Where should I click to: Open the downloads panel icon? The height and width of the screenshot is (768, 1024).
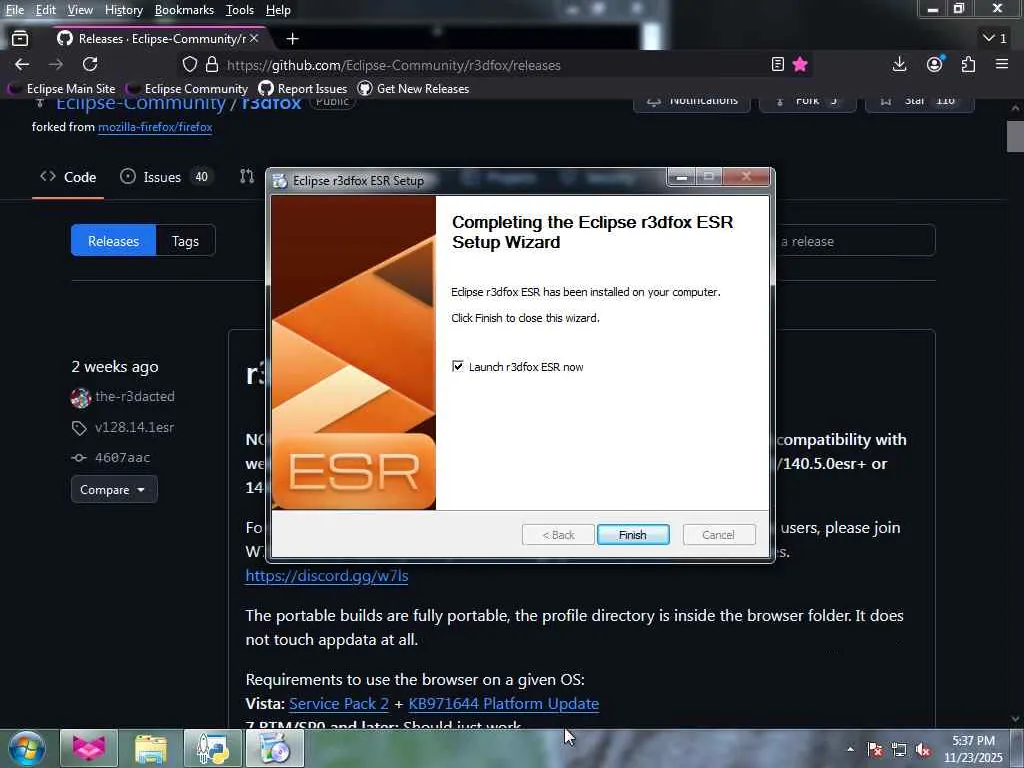pyautogui.click(x=899, y=64)
